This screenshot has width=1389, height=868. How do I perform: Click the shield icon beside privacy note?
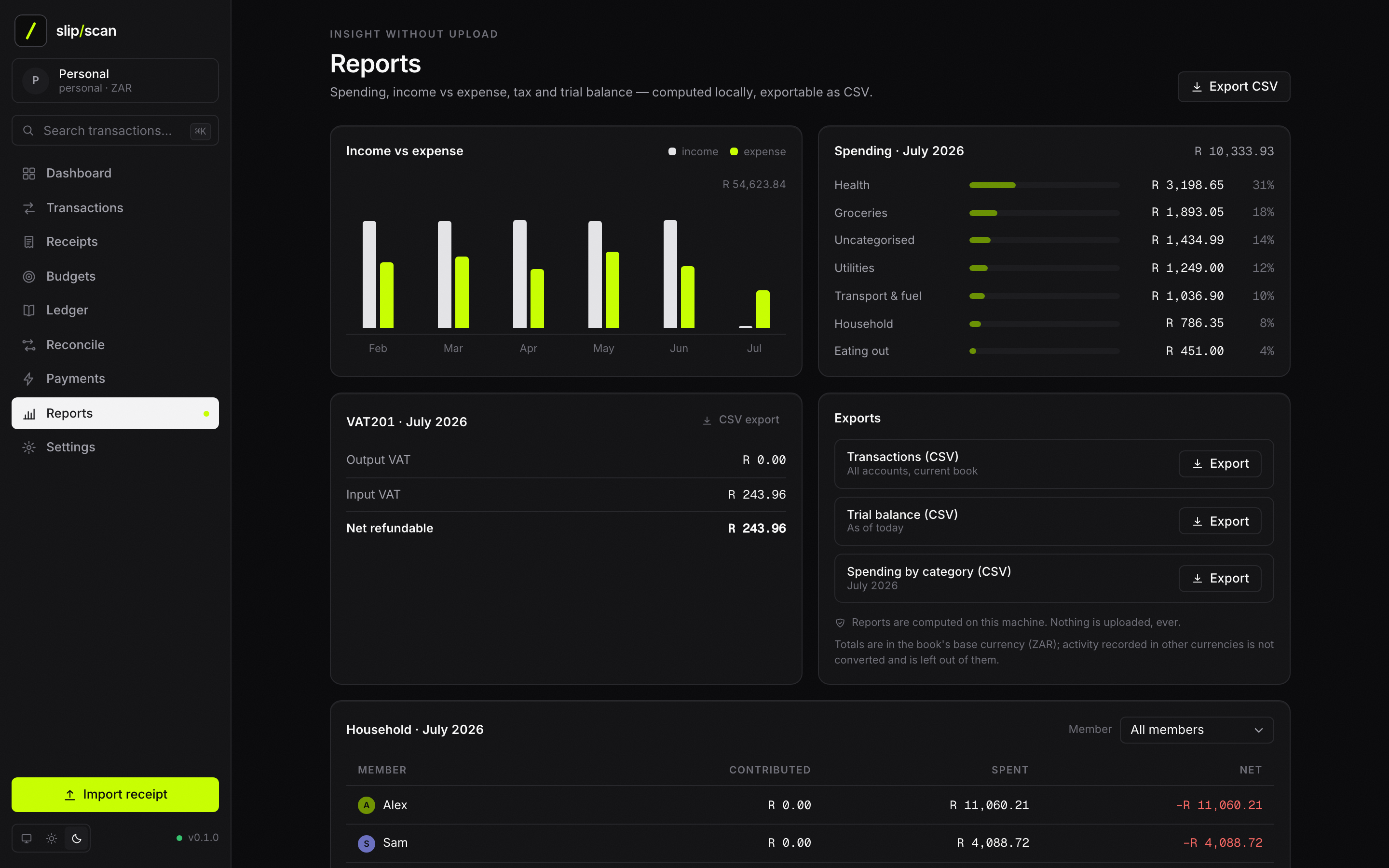(840, 623)
